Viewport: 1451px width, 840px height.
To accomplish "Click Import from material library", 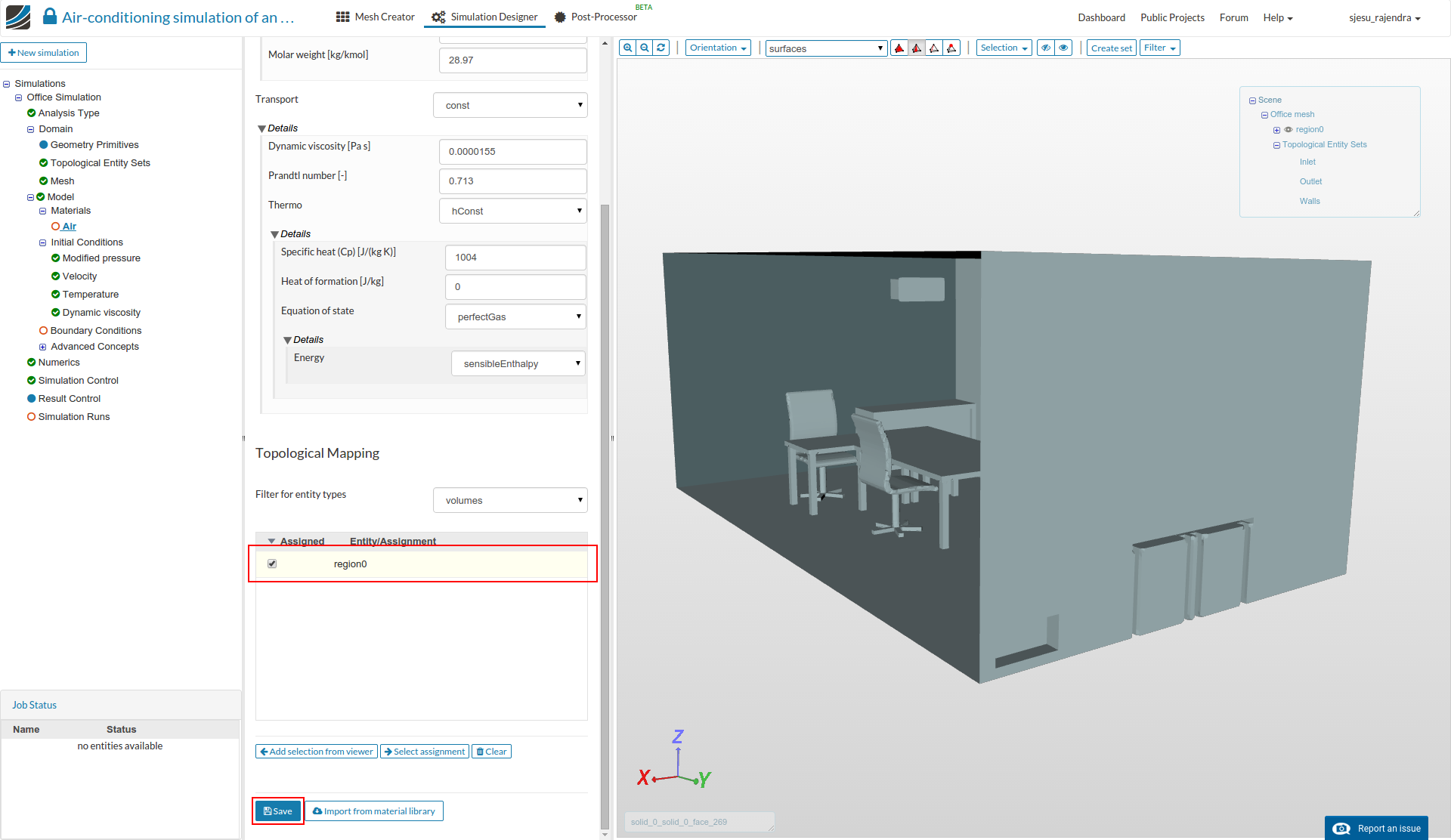I will [374, 811].
